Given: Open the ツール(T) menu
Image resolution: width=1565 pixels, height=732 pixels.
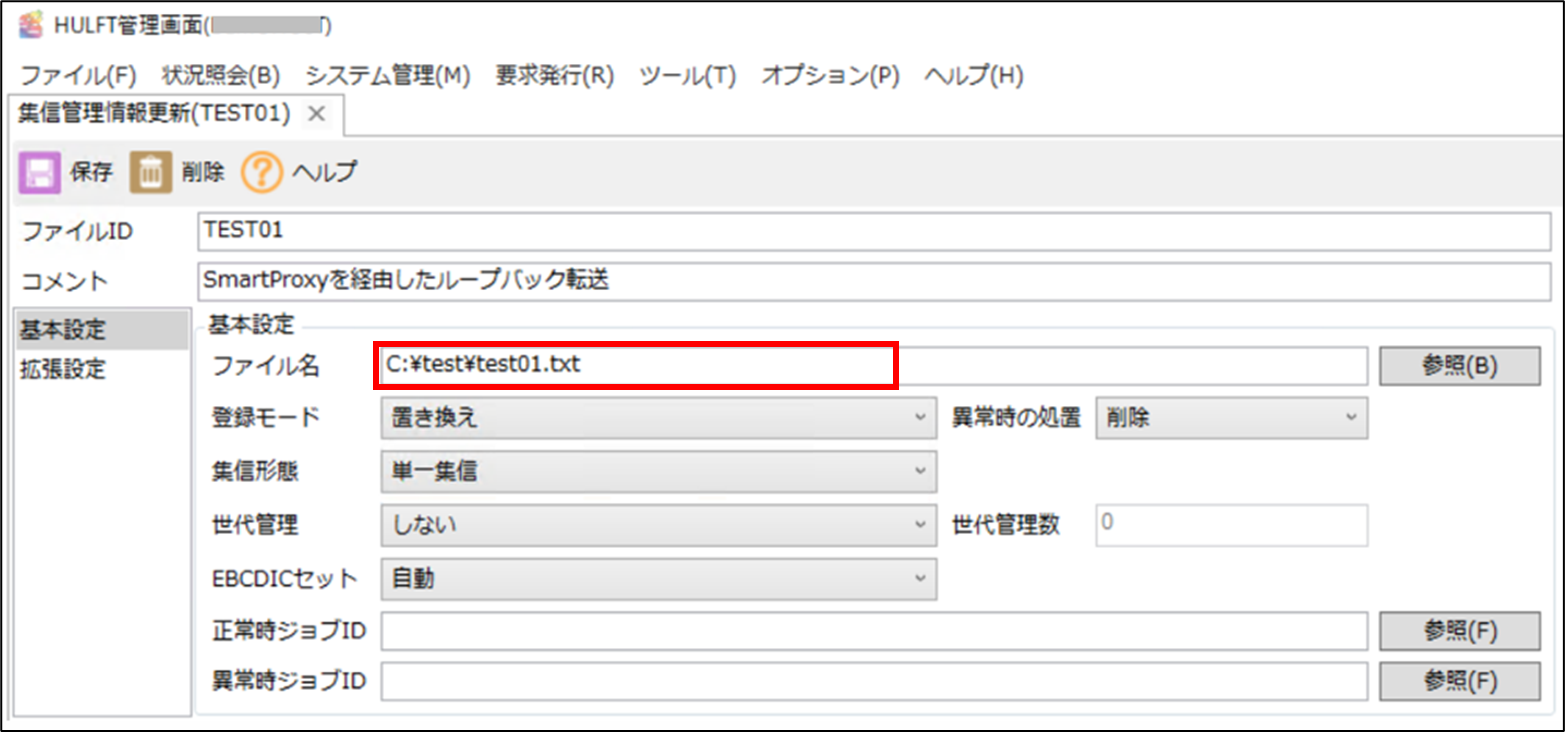Looking at the screenshot, I should coord(690,75).
